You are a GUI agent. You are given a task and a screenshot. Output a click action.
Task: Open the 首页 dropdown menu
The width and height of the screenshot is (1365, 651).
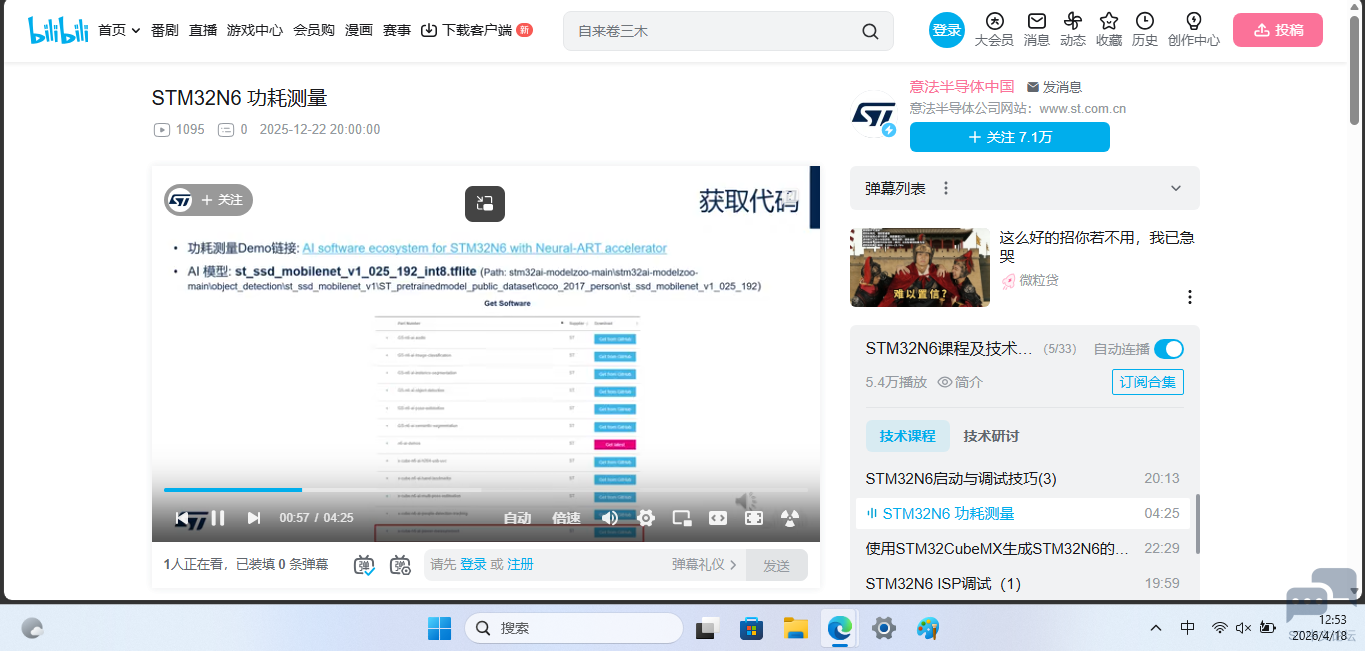[x=118, y=30]
